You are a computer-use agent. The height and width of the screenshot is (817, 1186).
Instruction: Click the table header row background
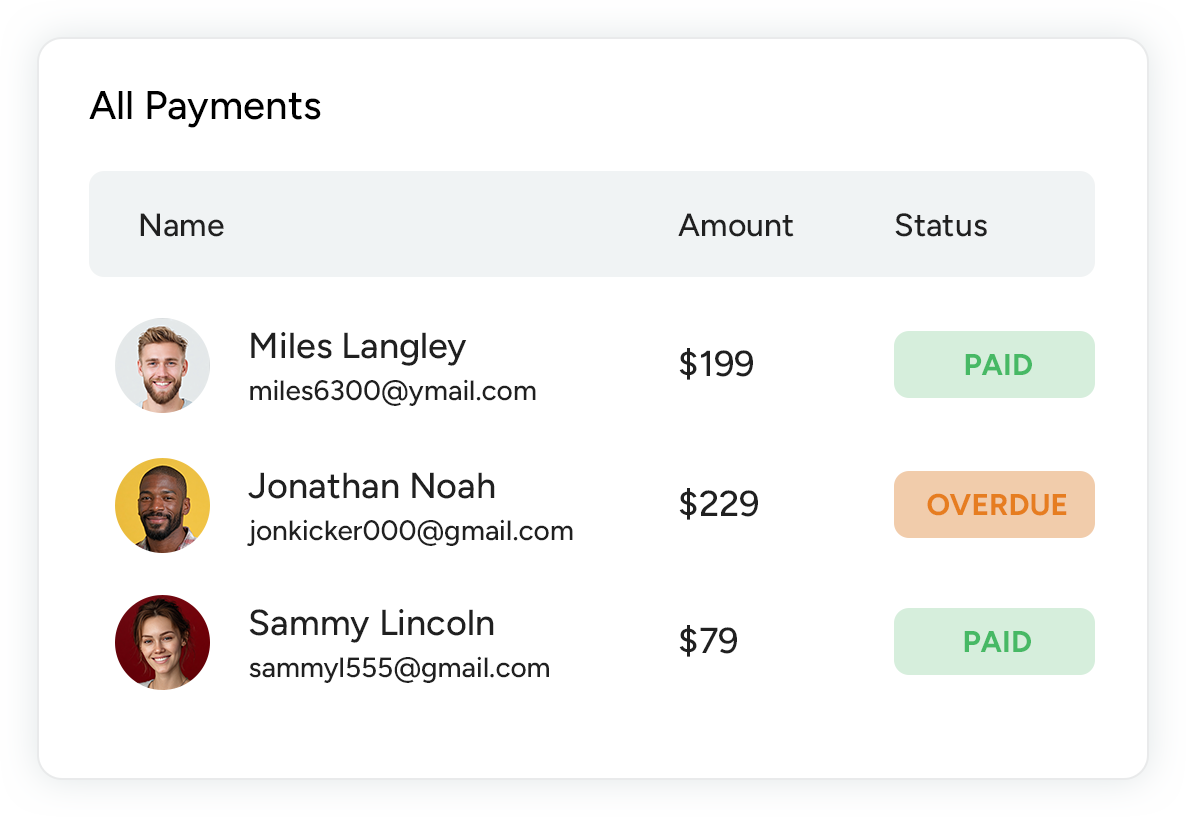click(x=450, y=225)
